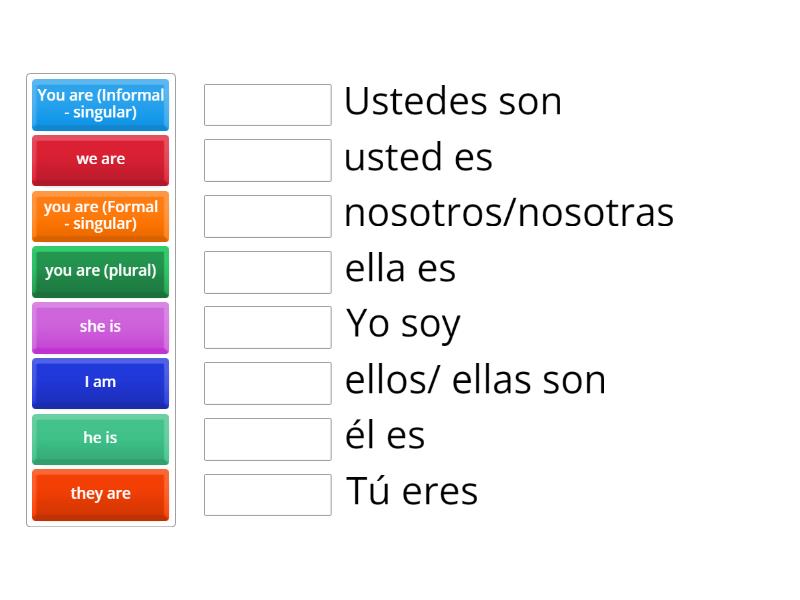Select the 'we are' card
Screen dimensions: 800x600
100,160
